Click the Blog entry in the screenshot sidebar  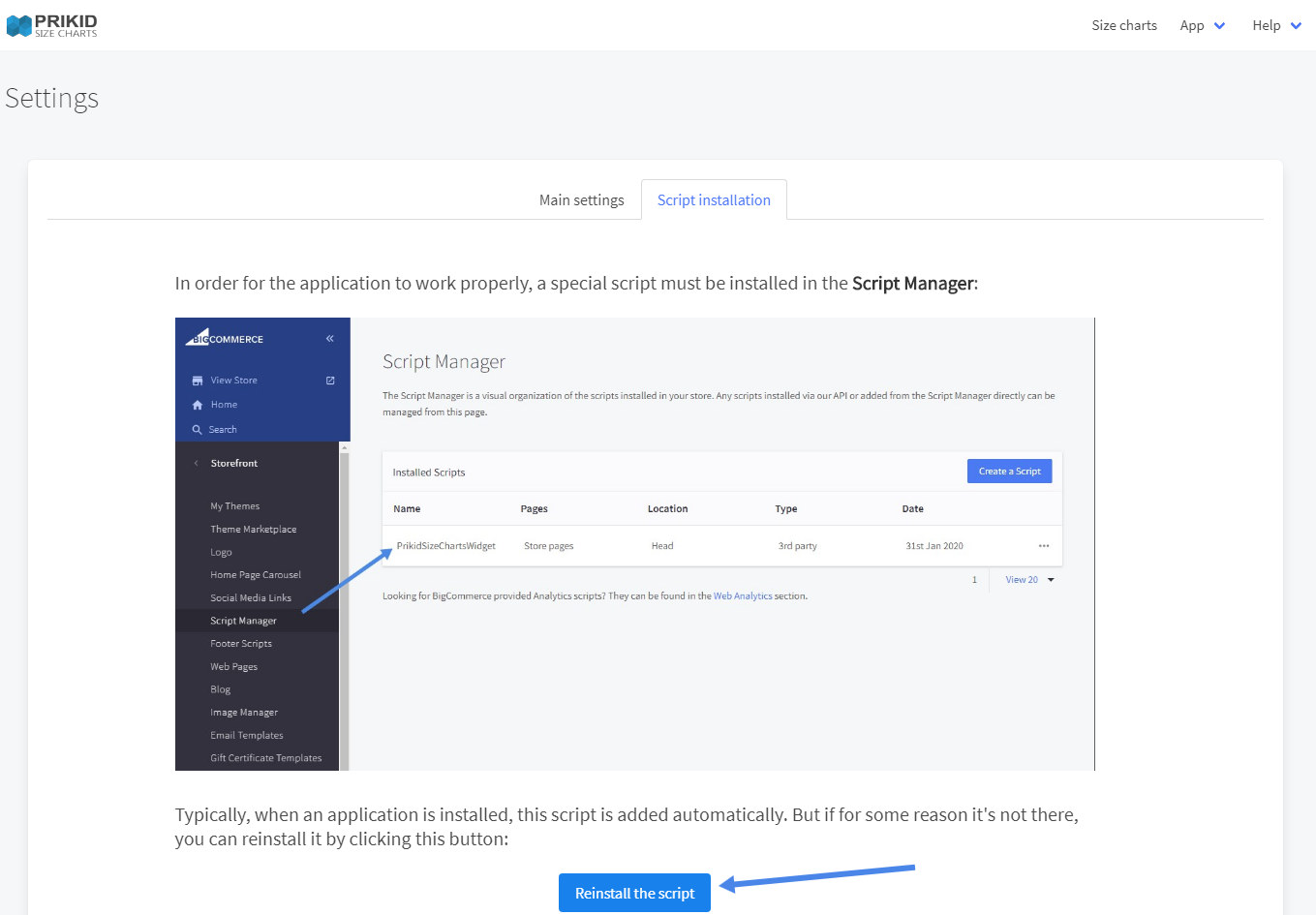click(221, 690)
